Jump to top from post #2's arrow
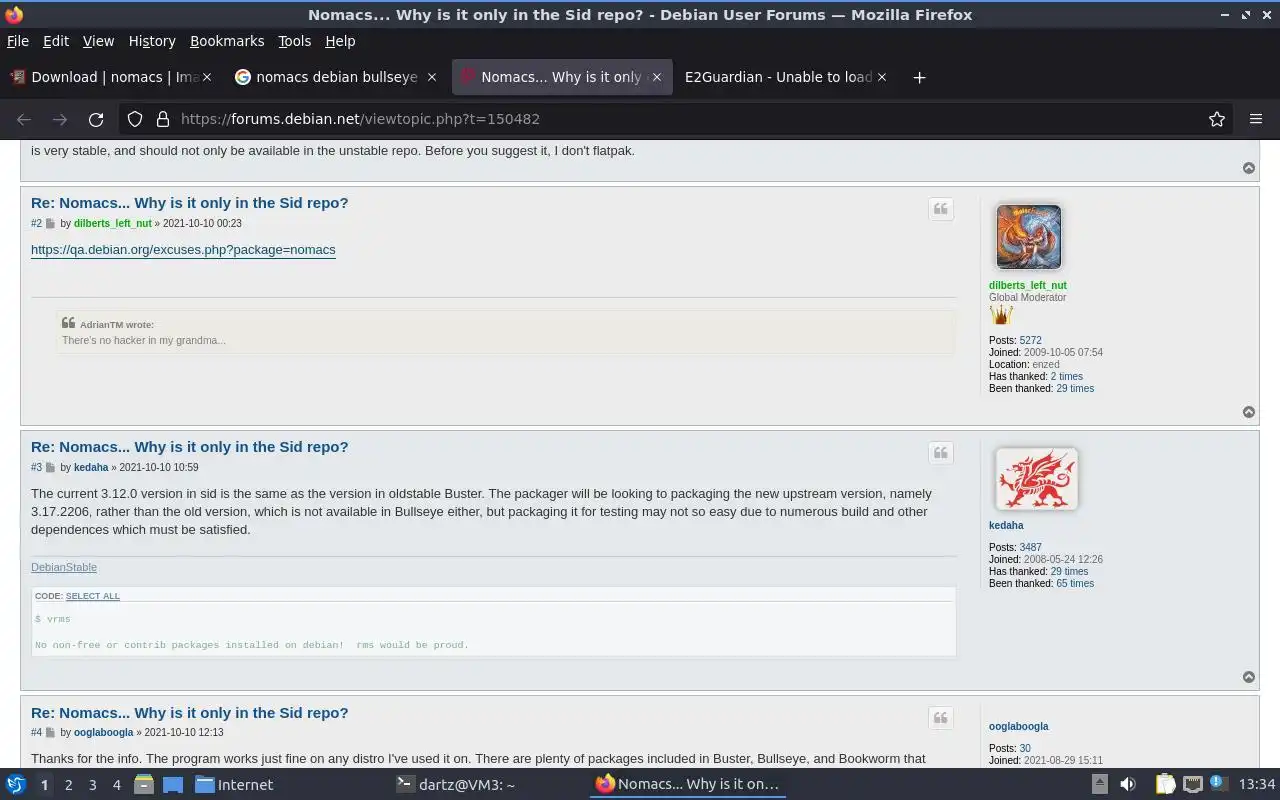 pyautogui.click(x=1249, y=412)
